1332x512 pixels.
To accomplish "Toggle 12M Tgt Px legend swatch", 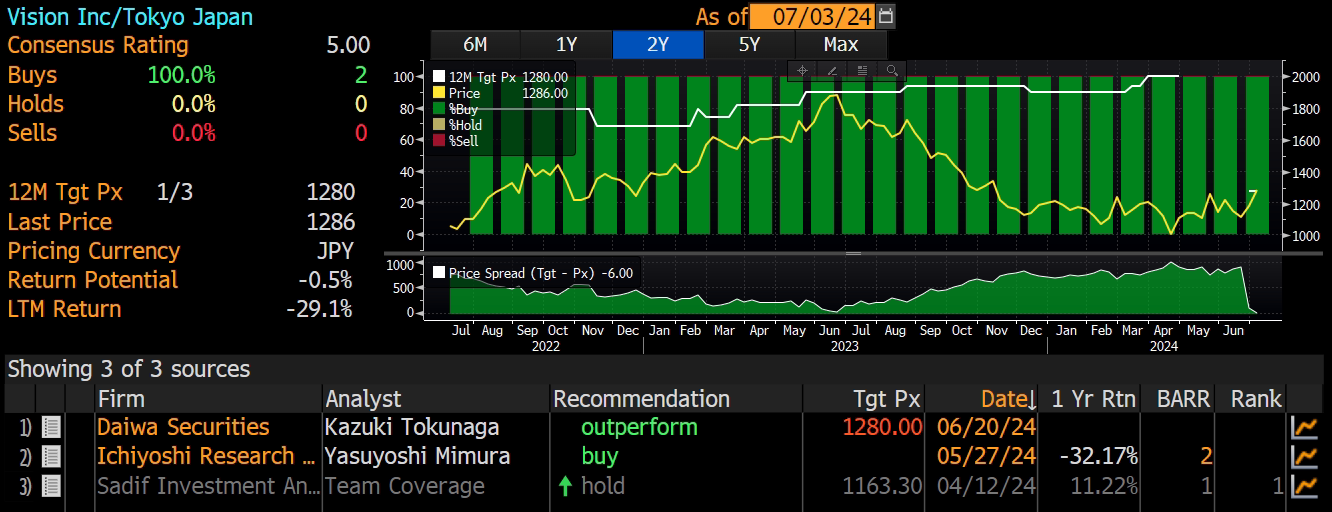I will tap(439, 77).
